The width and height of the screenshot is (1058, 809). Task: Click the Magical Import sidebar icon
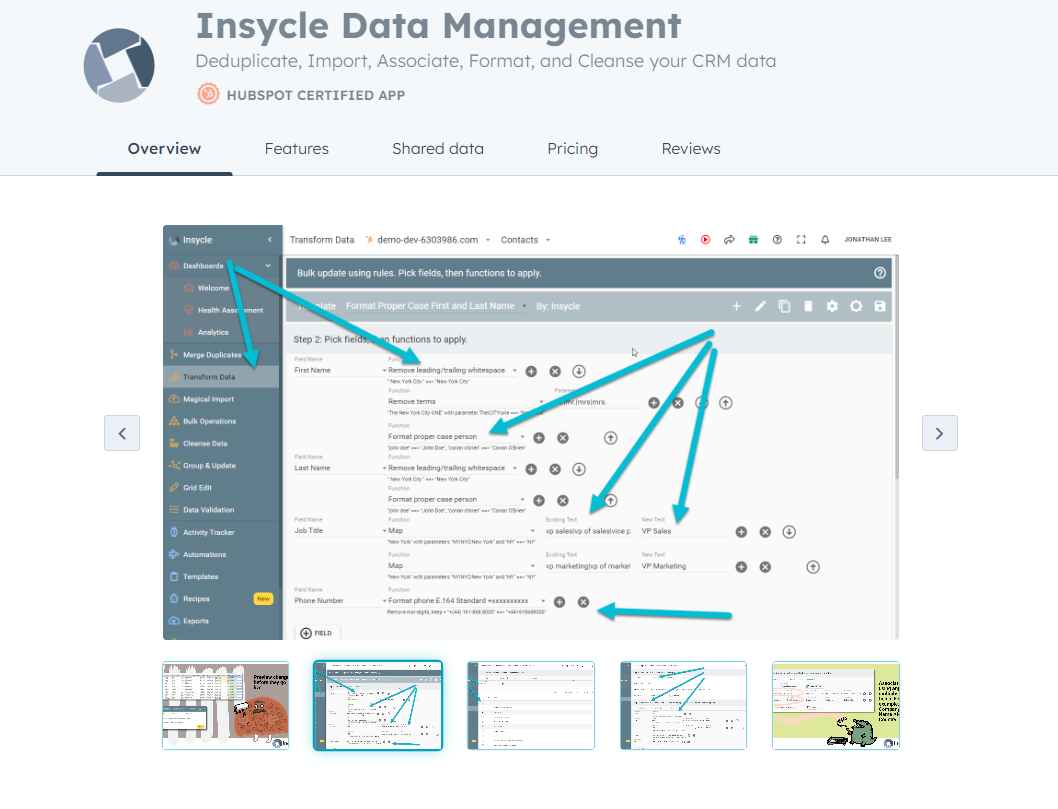(174, 399)
